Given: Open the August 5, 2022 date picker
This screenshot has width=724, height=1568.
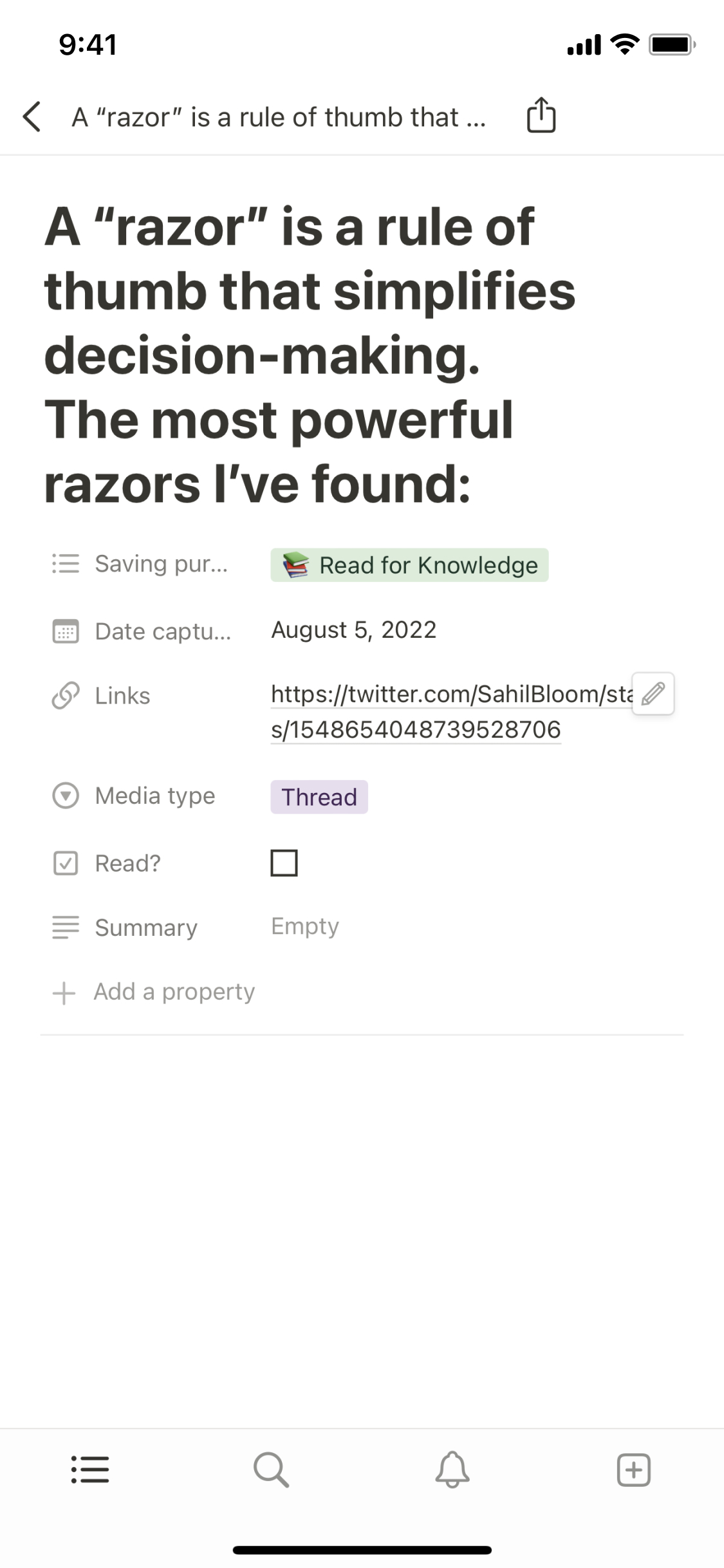Looking at the screenshot, I should [x=354, y=630].
